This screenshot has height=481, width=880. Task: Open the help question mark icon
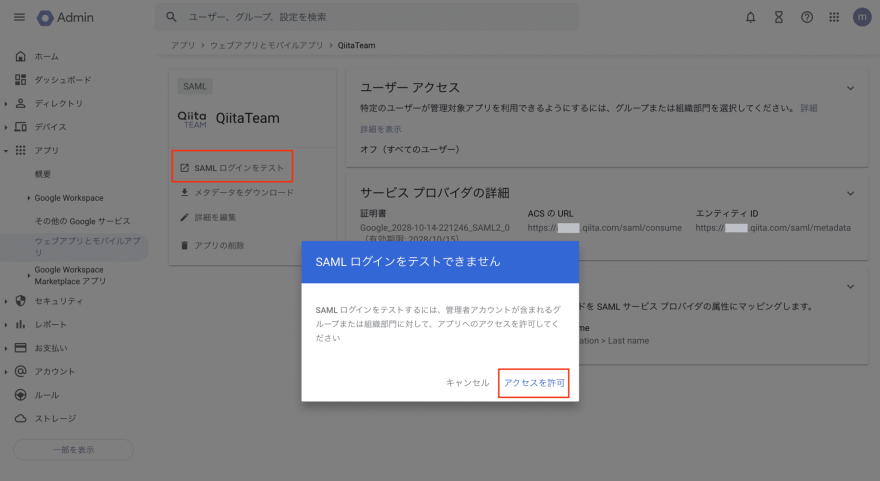[x=806, y=17]
